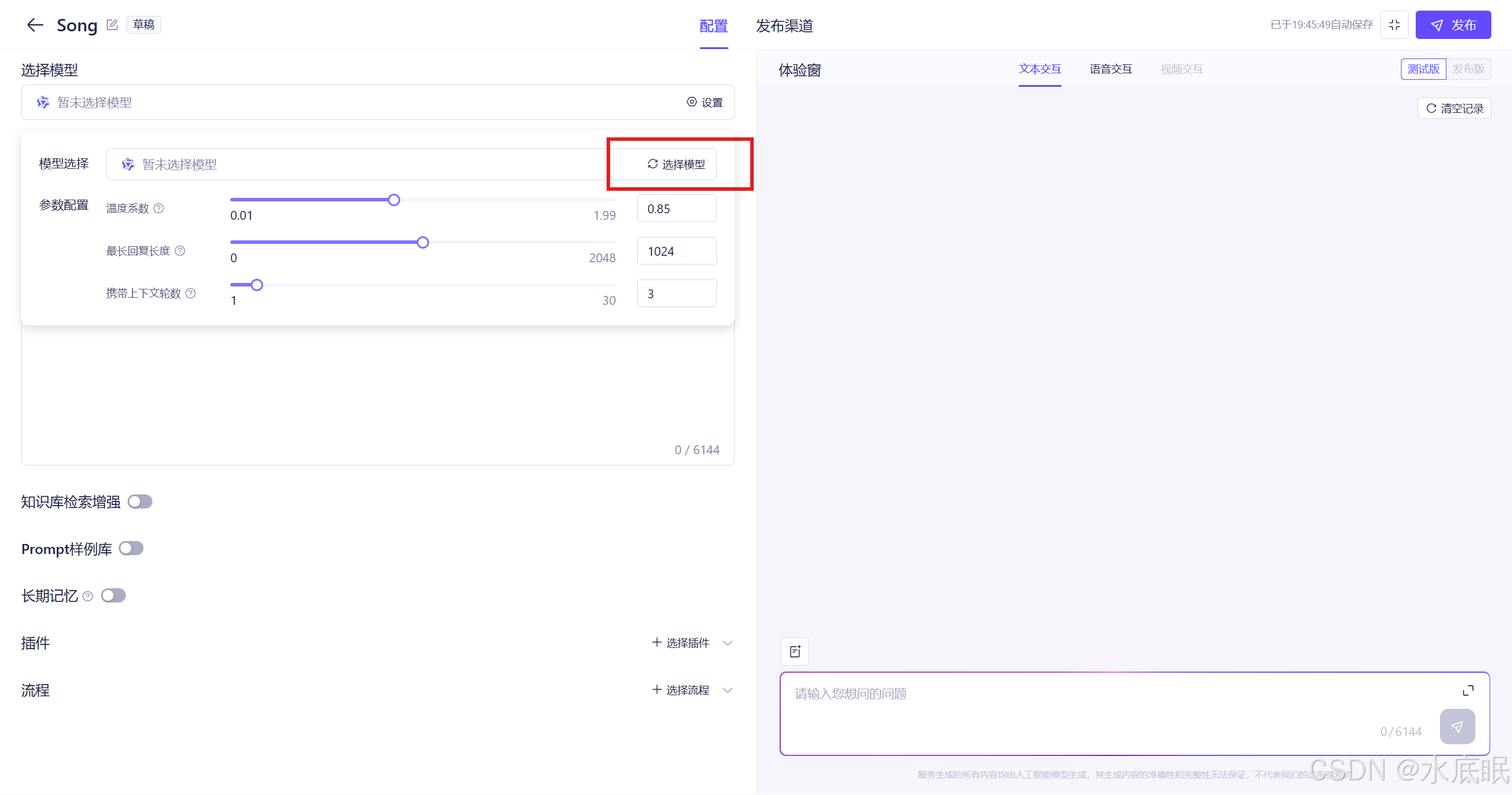1512x795 pixels.
Task: Click the 温度系数 help question icon
Action: point(159,208)
